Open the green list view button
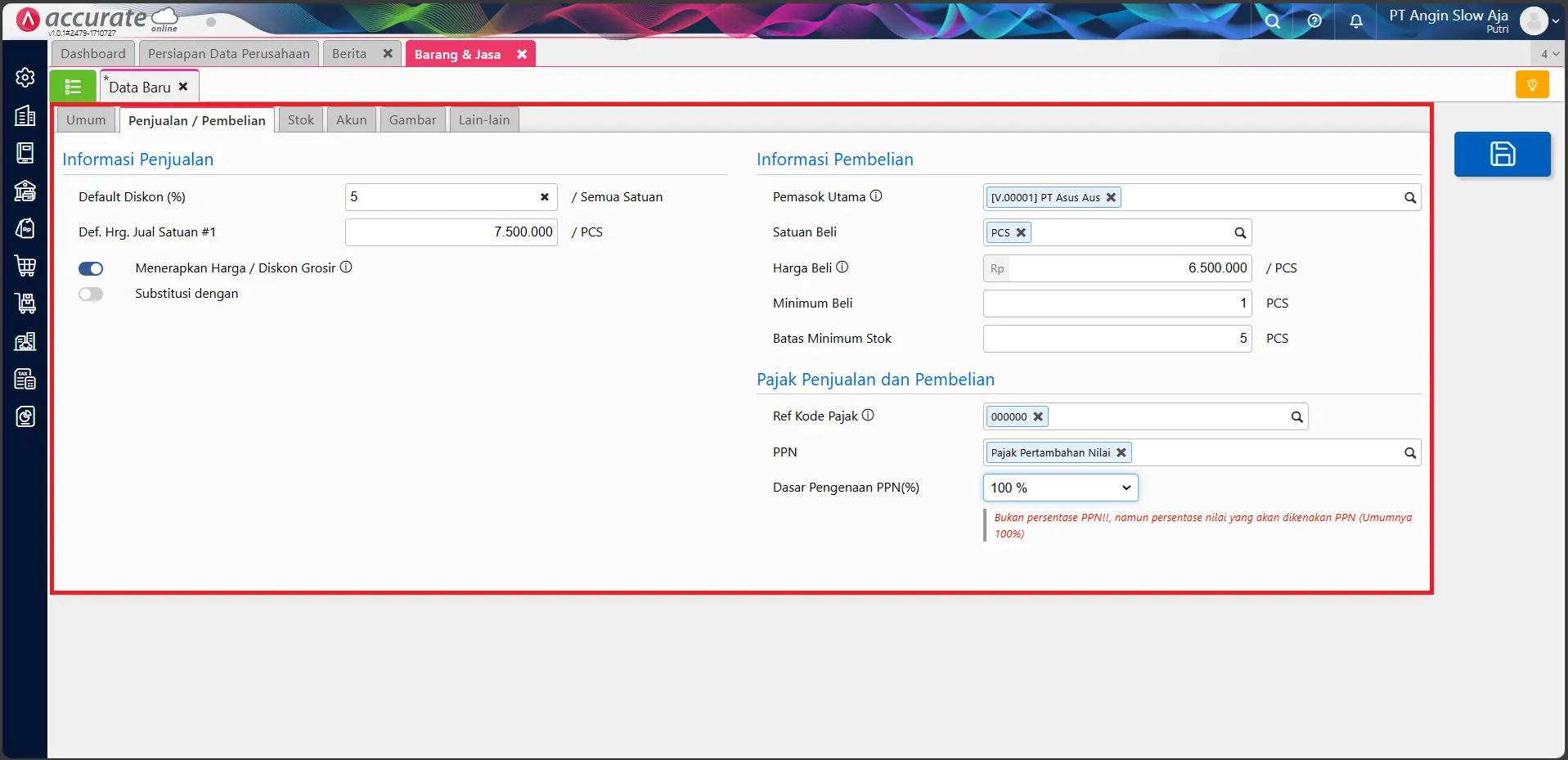Image resolution: width=1568 pixels, height=760 pixels. click(73, 86)
